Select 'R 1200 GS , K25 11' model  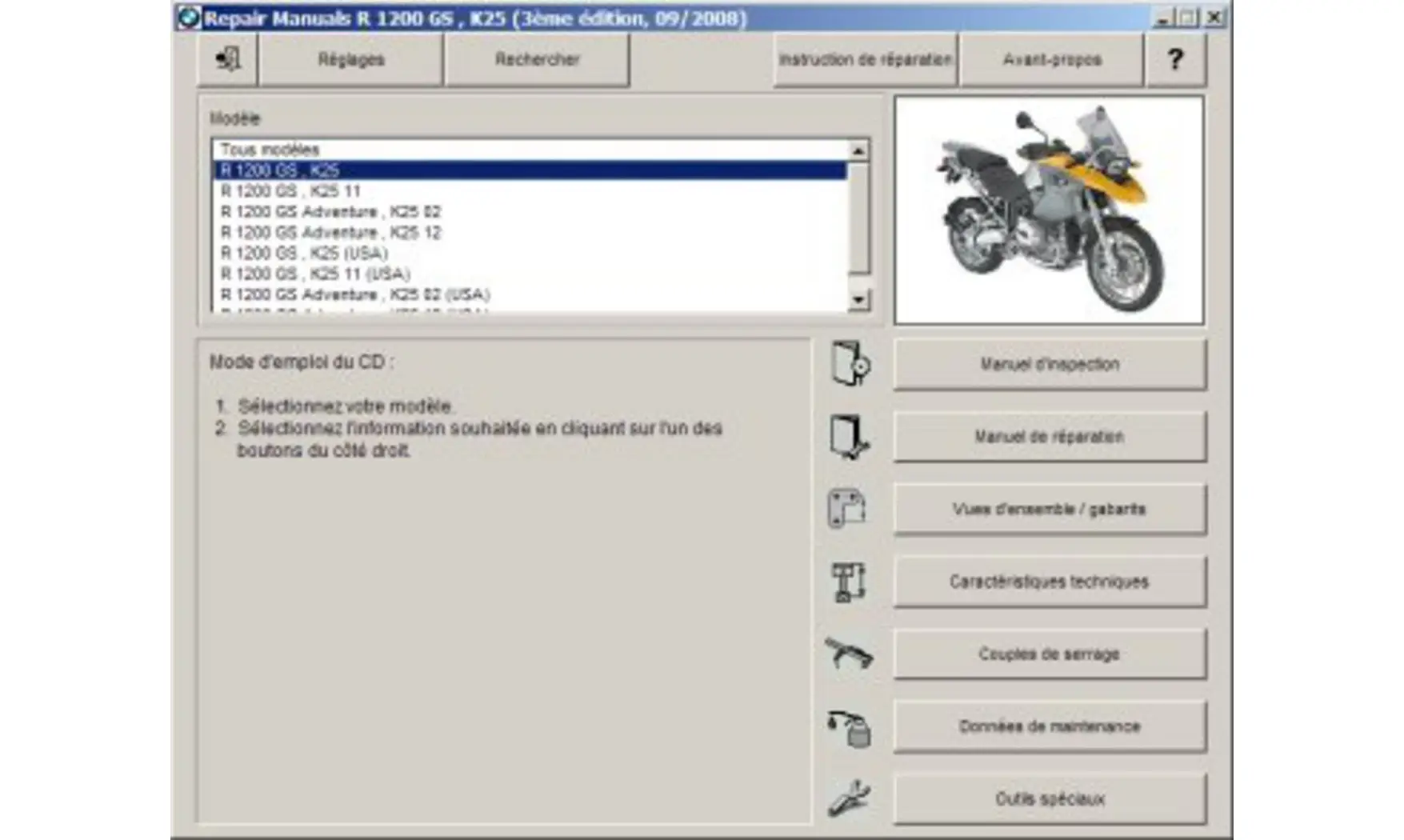[x=530, y=191]
